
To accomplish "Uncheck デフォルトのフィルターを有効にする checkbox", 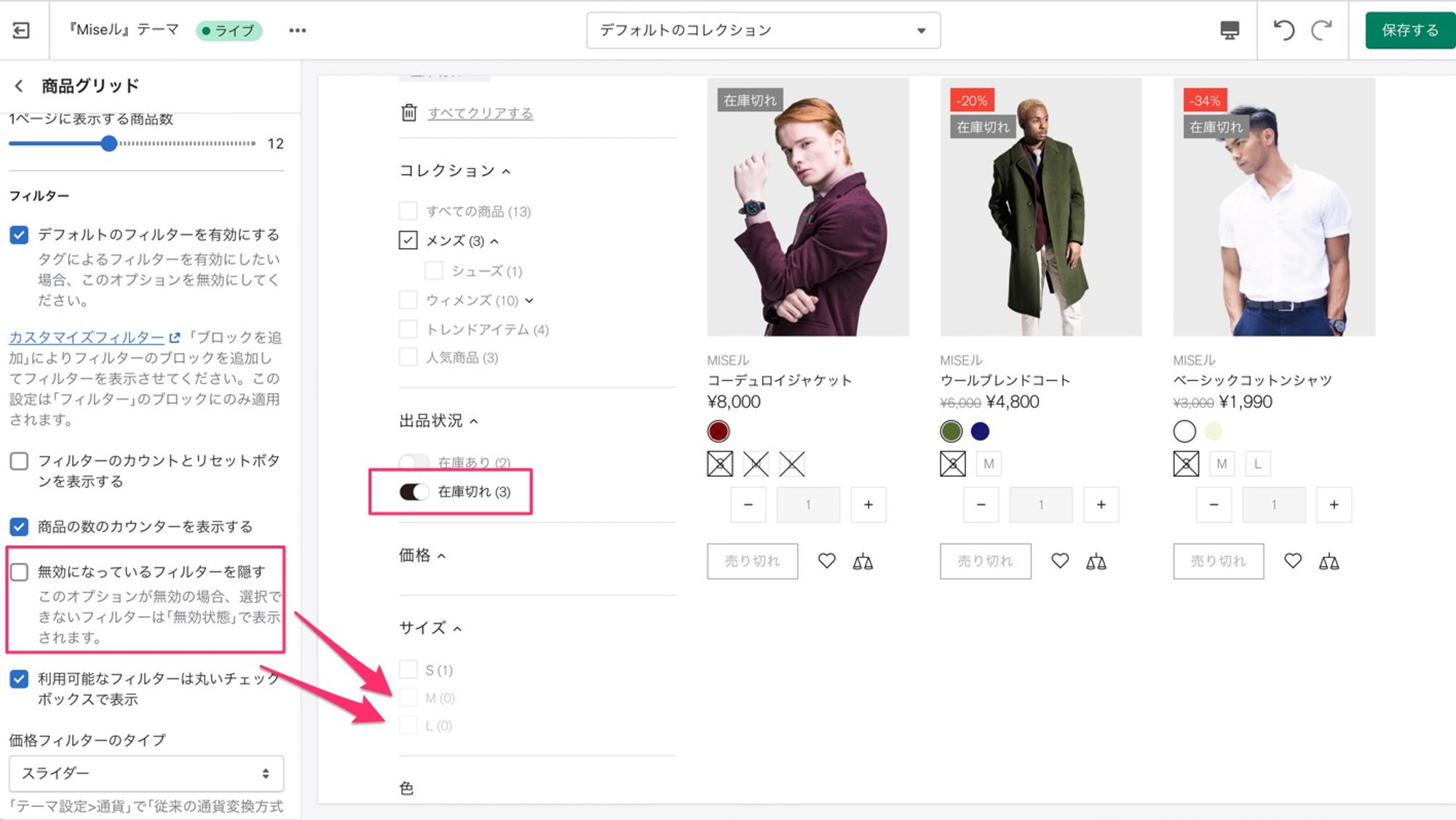I will [x=19, y=234].
